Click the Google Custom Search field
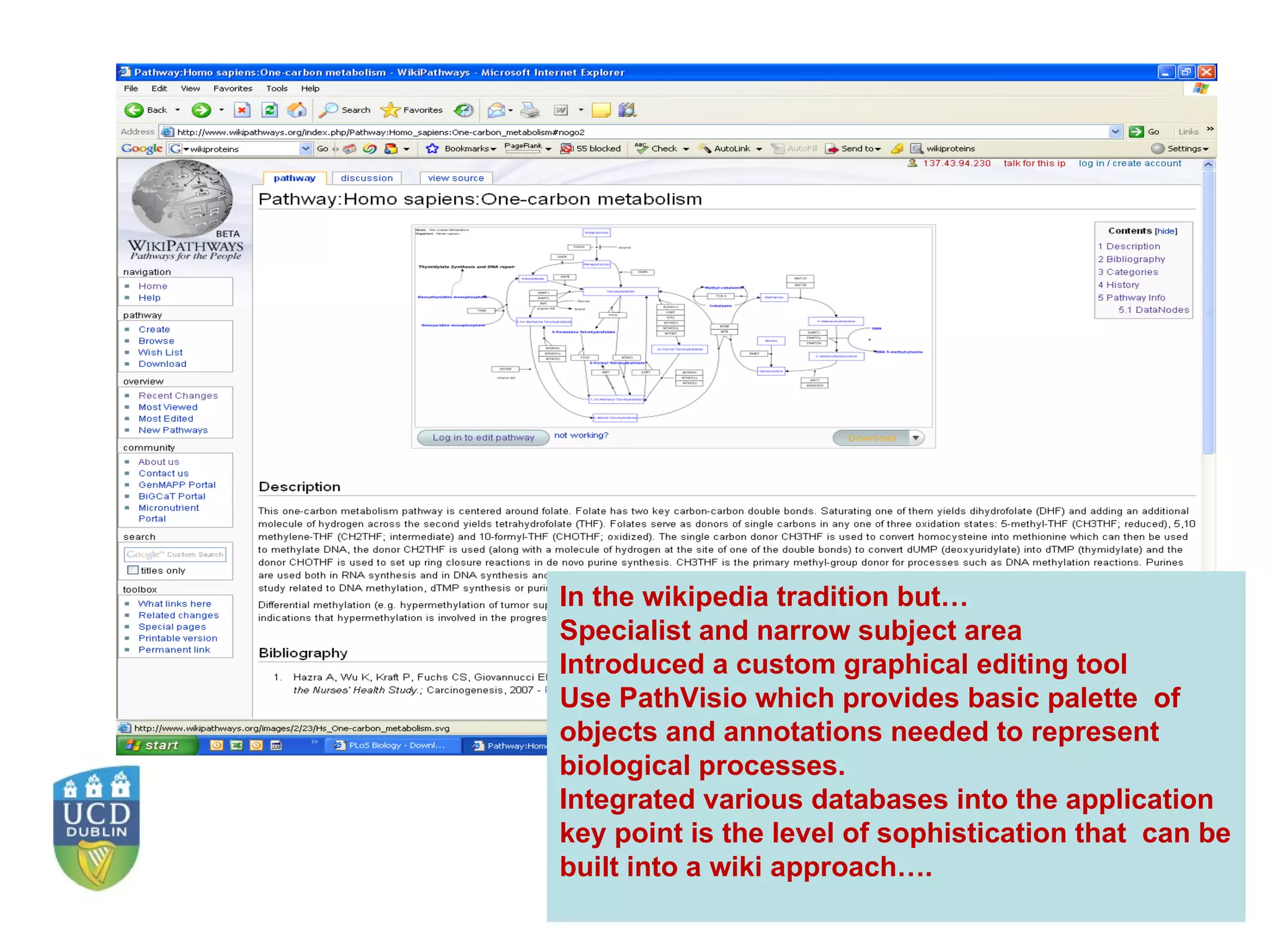This screenshot has width=1270, height=952. click(x=175, y=554)
